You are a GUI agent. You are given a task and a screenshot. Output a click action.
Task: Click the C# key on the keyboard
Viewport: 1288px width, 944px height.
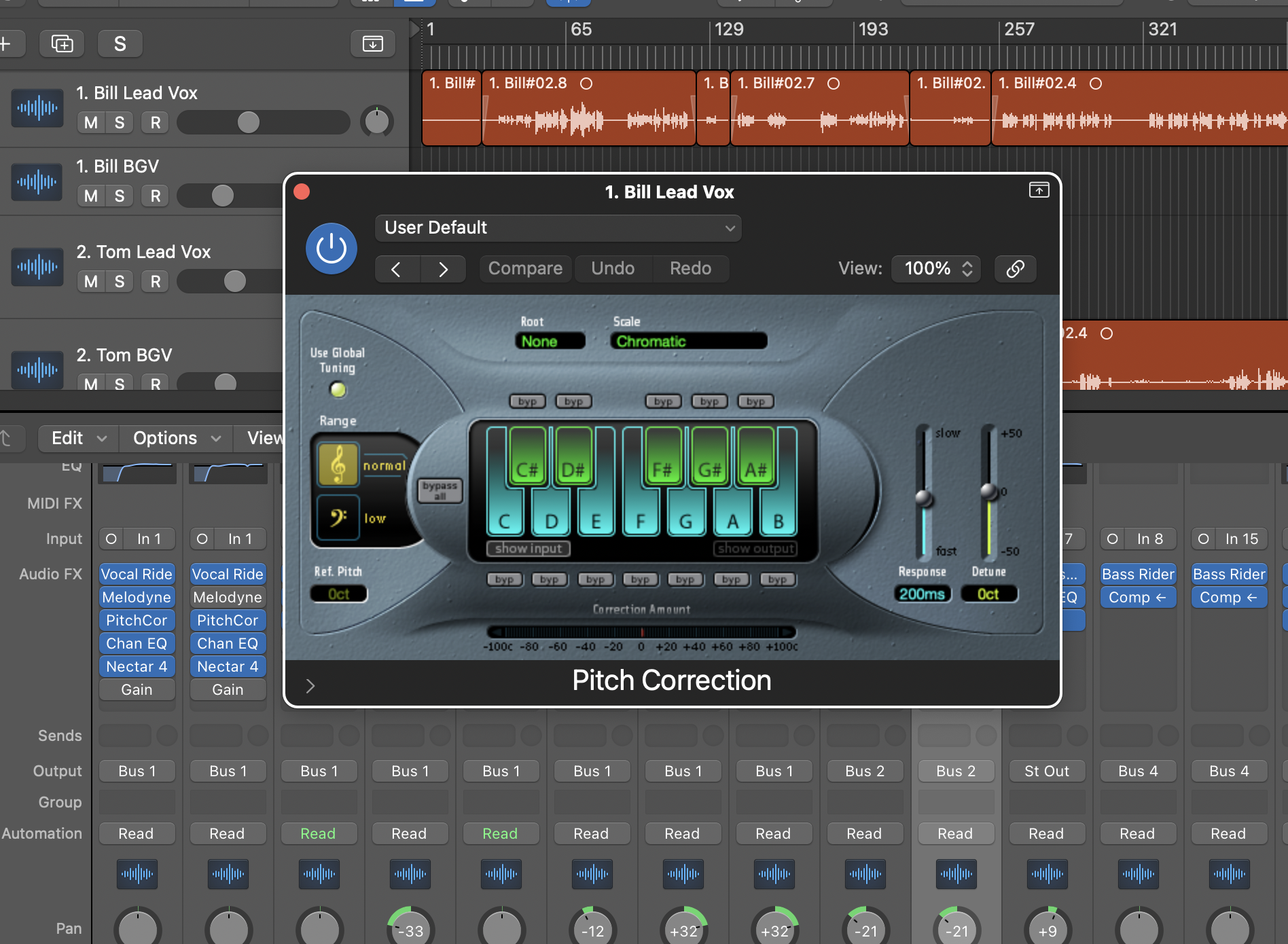click(x=527, y=462)
